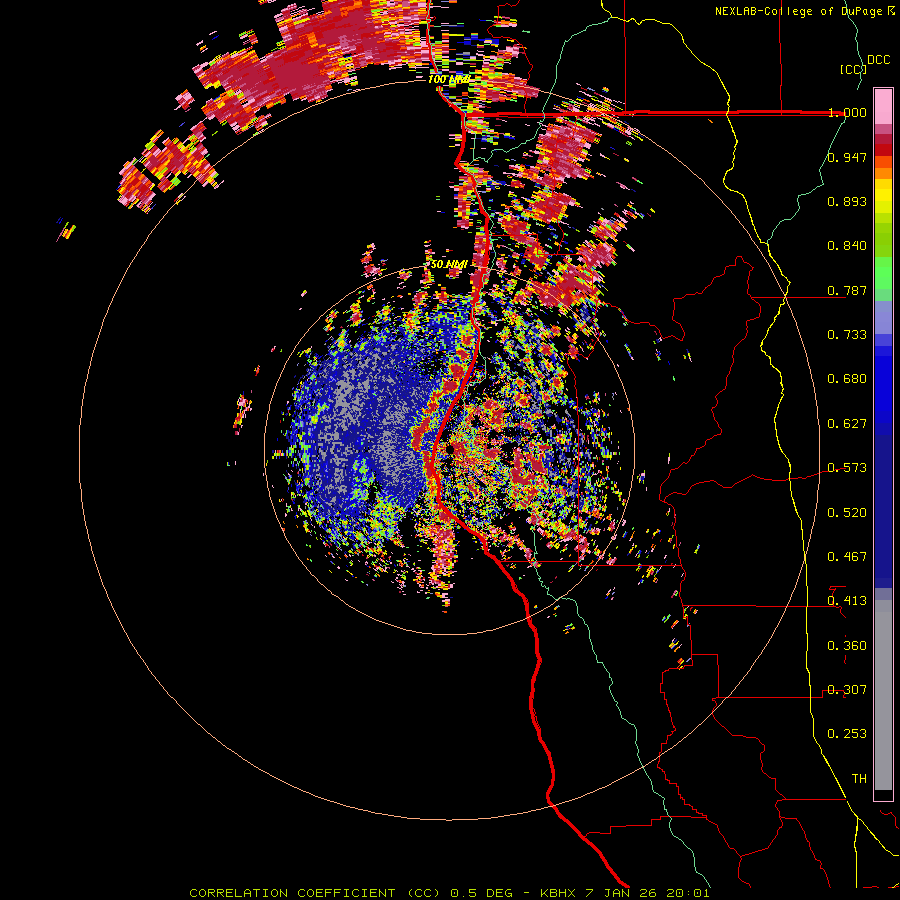The height and width of the screenshot is (900, 900).
Task: Click the 100 NMI range ring label
Action: pos(448,79)
